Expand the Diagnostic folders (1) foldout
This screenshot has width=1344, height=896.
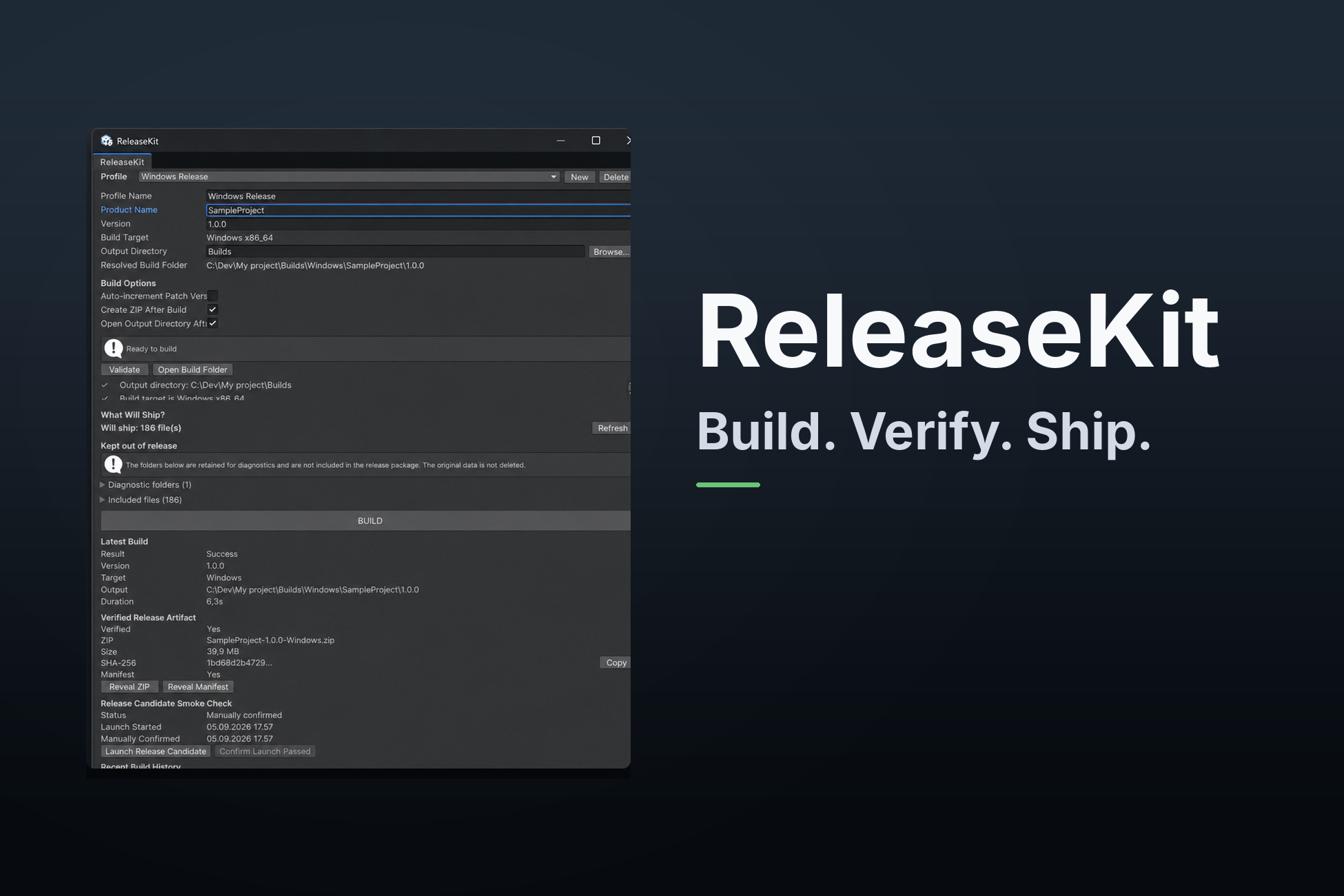tap(103, 485)
